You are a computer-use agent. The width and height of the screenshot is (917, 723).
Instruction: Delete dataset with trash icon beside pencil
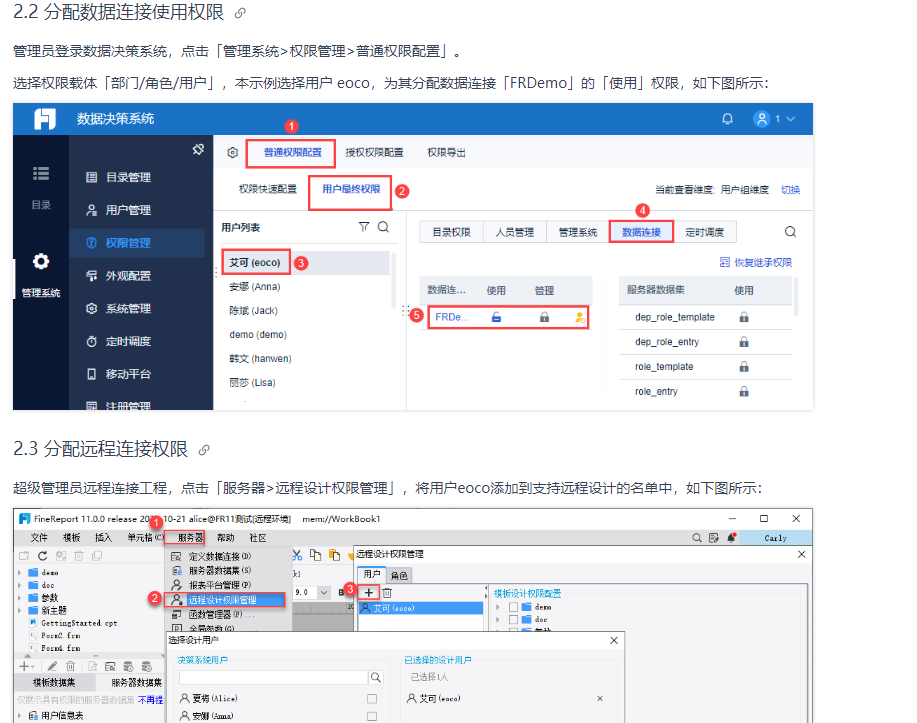click(70, 666)
